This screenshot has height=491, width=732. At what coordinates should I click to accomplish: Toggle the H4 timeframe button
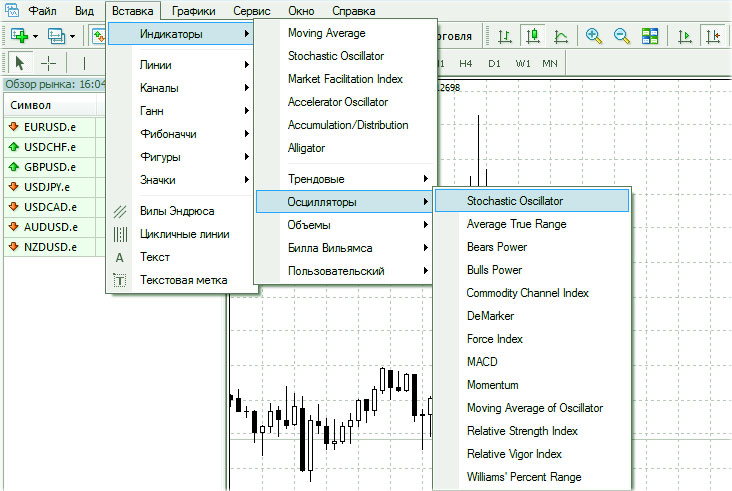tap(466, 63)
